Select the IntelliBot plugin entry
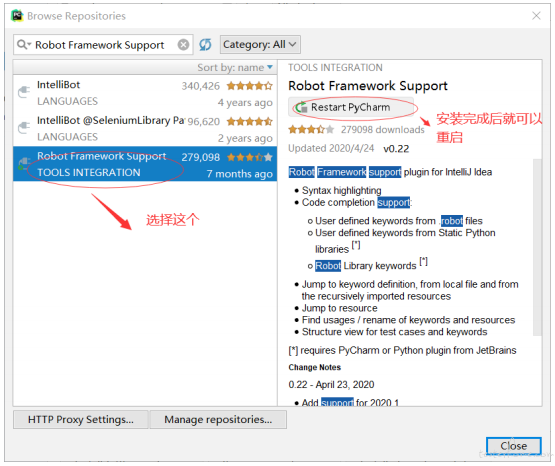 [x=145, y=93]
